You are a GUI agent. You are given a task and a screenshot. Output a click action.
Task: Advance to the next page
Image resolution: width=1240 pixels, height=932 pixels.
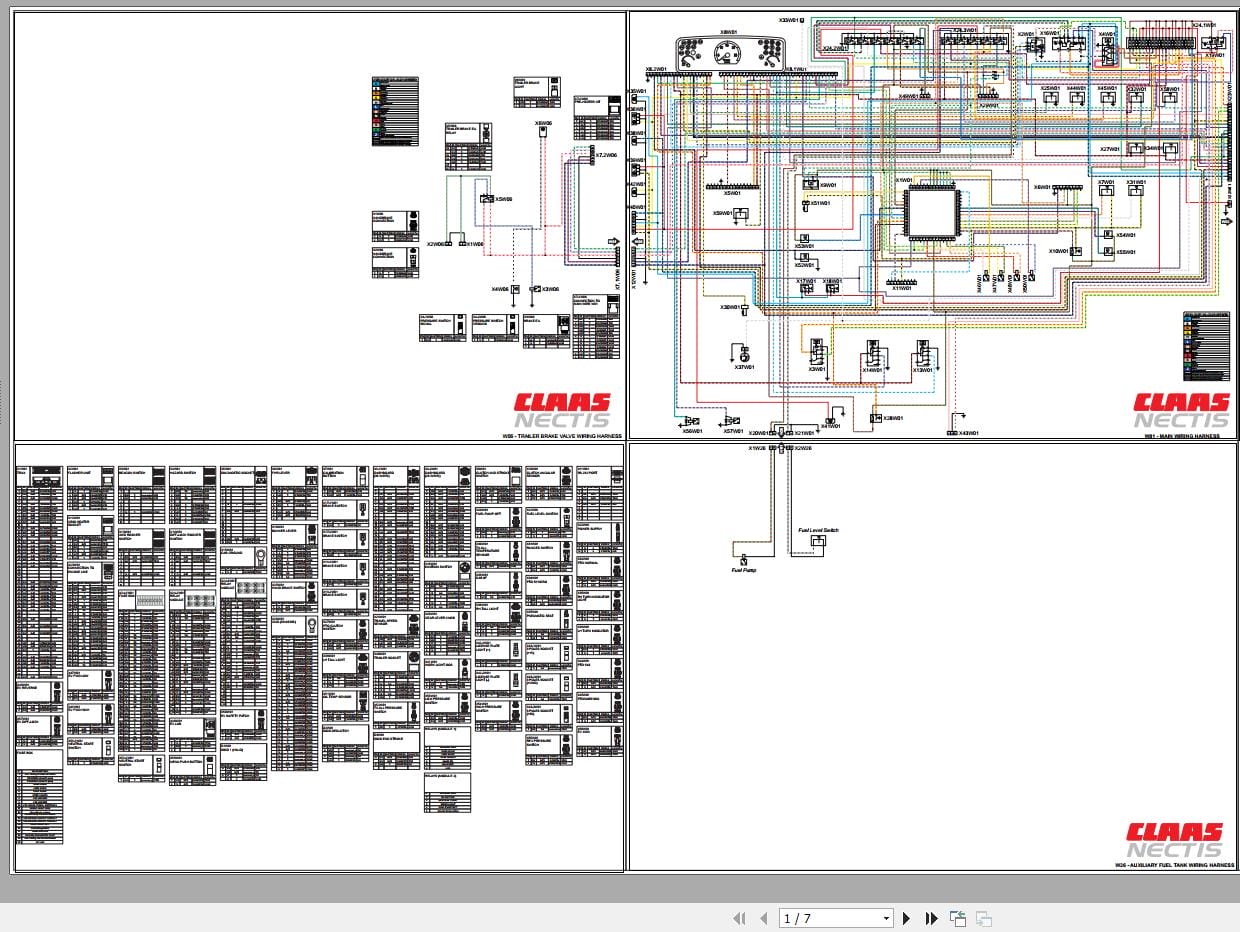[x=907, y=918]
